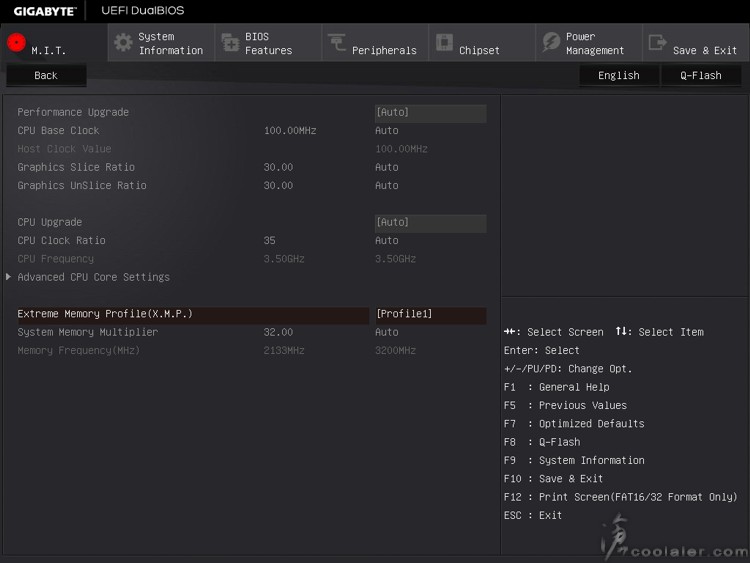
Task: Select CPU Clock Ratio Auto value
Action: pyautogui.click(x=386, y=241)
